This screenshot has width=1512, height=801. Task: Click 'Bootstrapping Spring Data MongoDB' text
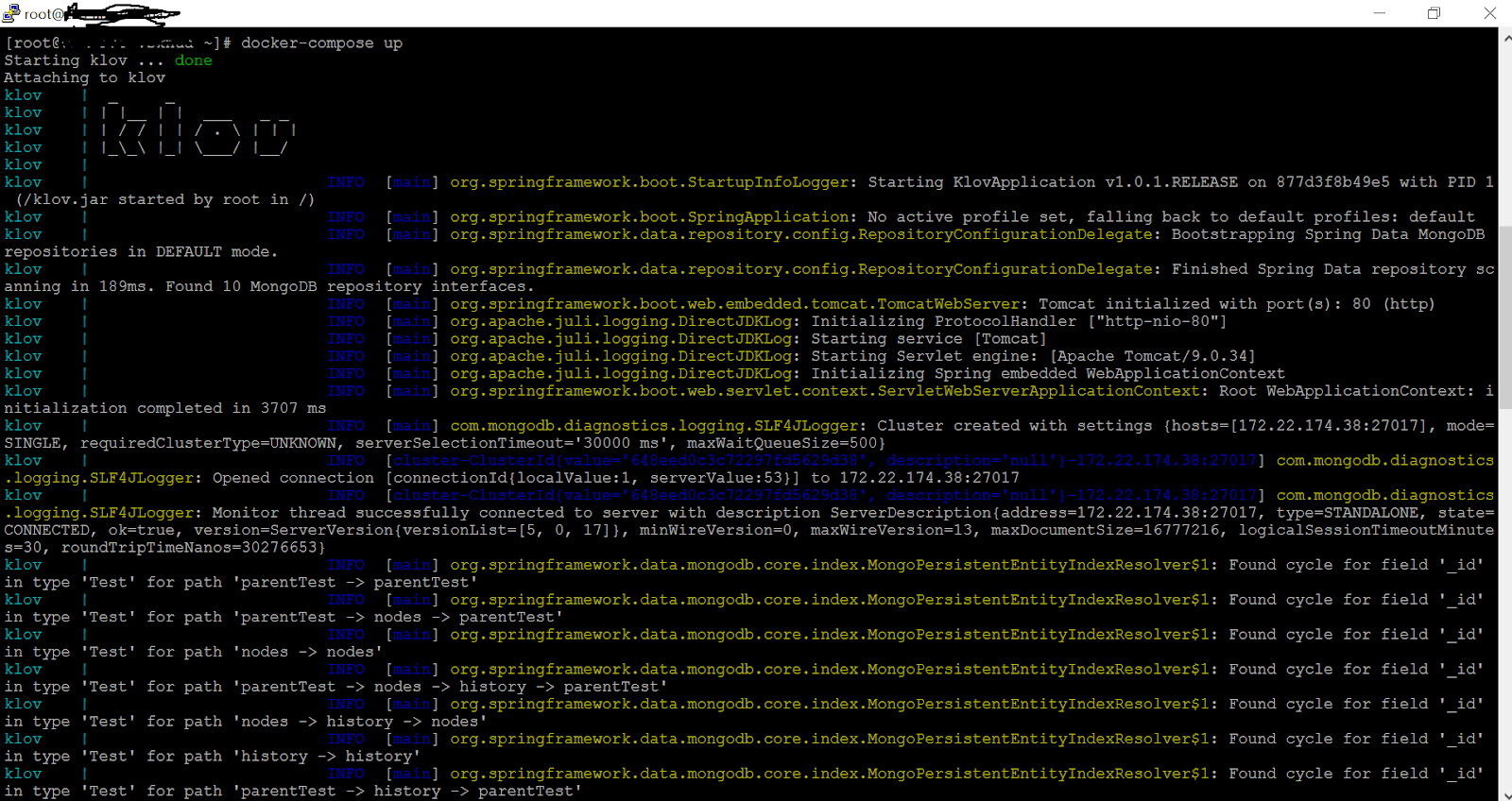click(x=1328, y=234)
